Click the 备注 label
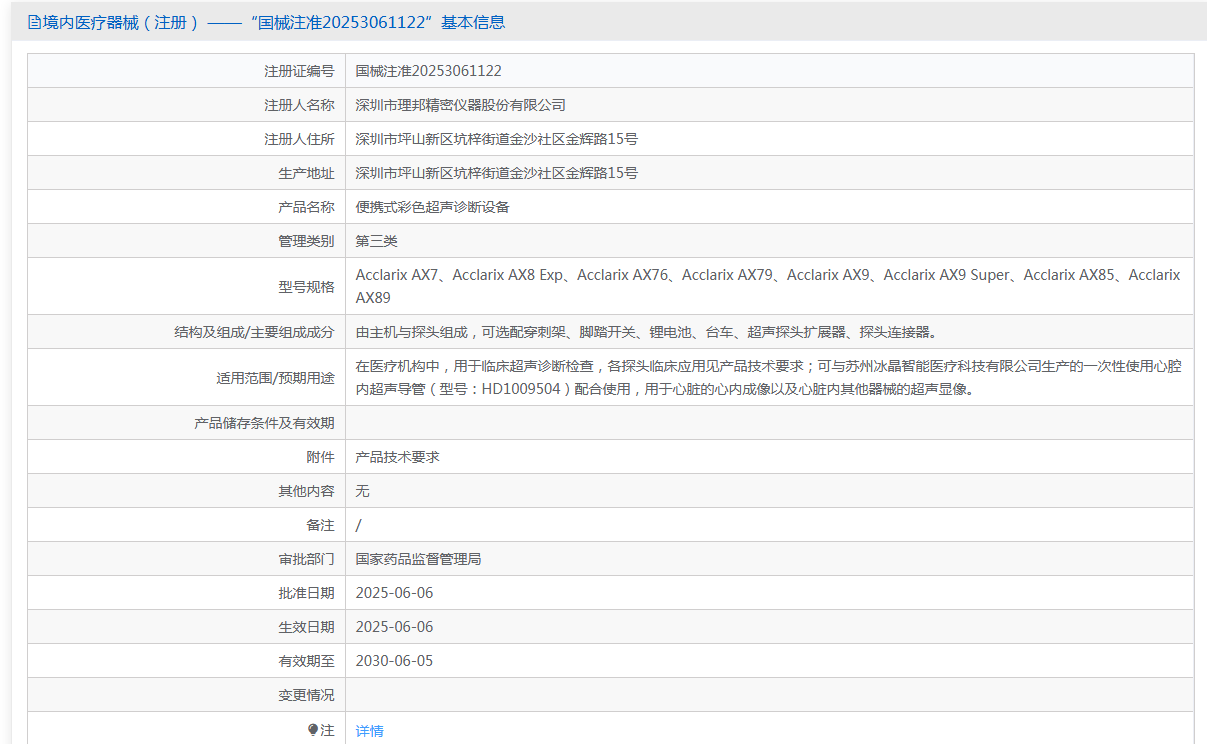This screenshot has width=1207, height=744. click(x=320, y=525)
